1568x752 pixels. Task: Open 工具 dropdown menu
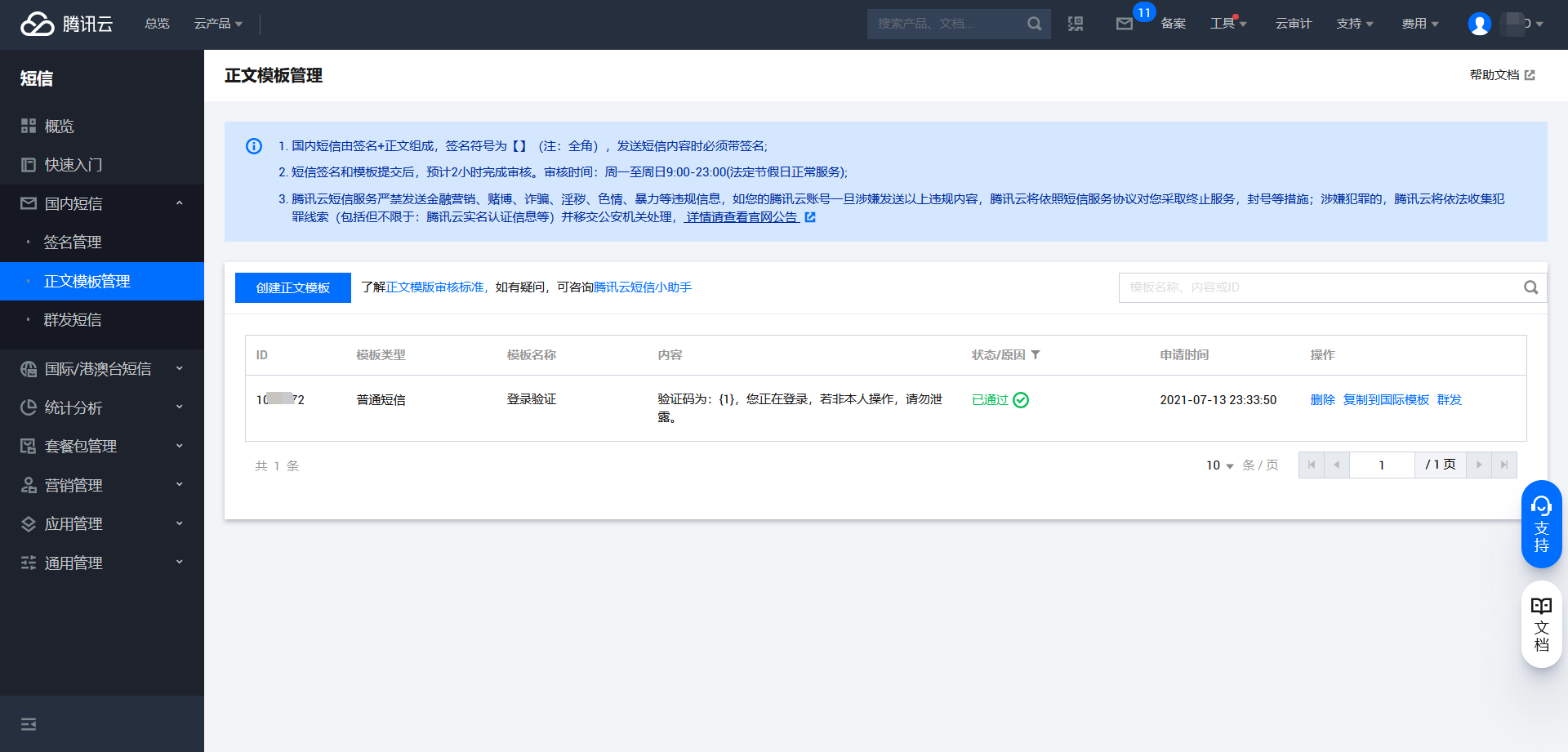1228,24
